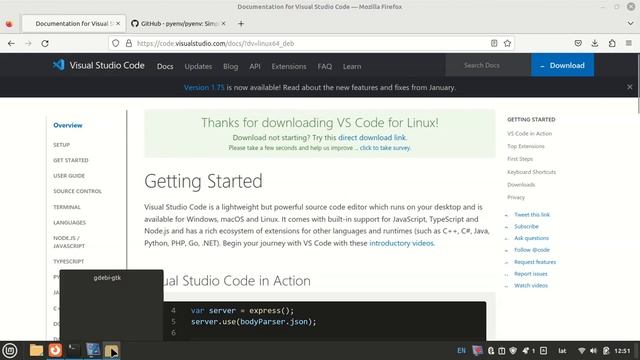Jump to Keyboard Shortcuts section
Viewport: 640px width, 360px height.
pos(531,172)
